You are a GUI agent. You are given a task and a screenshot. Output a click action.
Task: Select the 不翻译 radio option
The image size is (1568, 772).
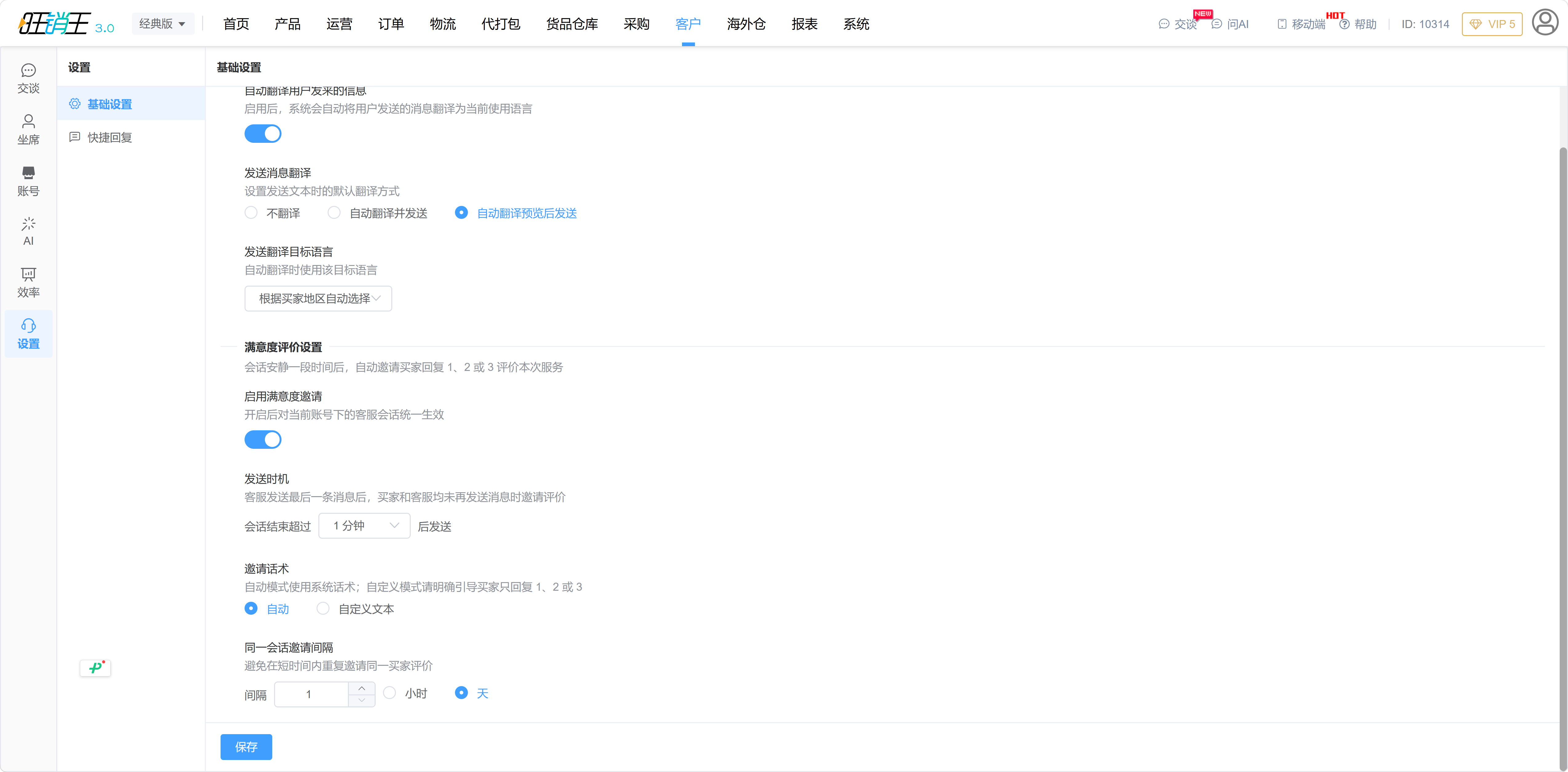point(272,213)
